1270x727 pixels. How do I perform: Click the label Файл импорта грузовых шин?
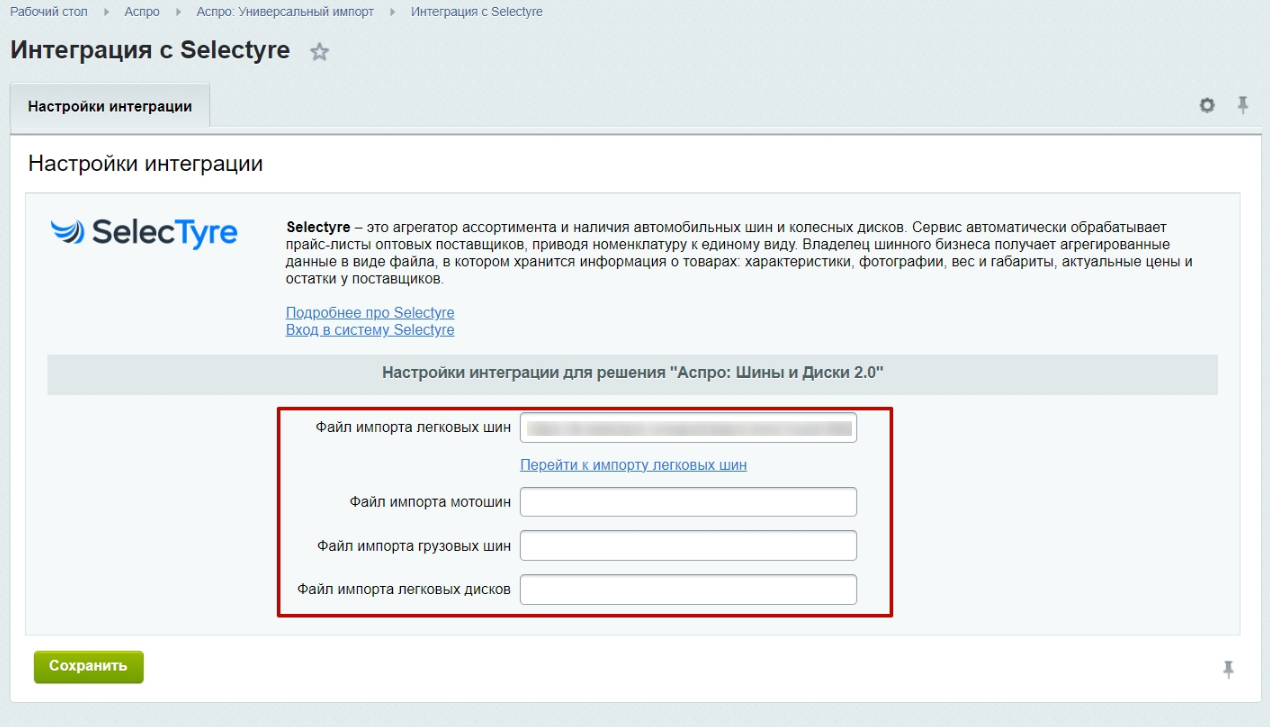[x=414, y=546]
